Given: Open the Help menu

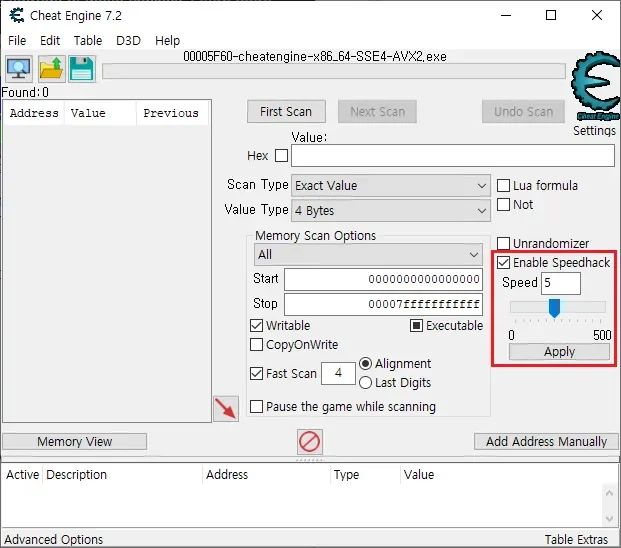Looking at the screenshot, I should point(168,40).
